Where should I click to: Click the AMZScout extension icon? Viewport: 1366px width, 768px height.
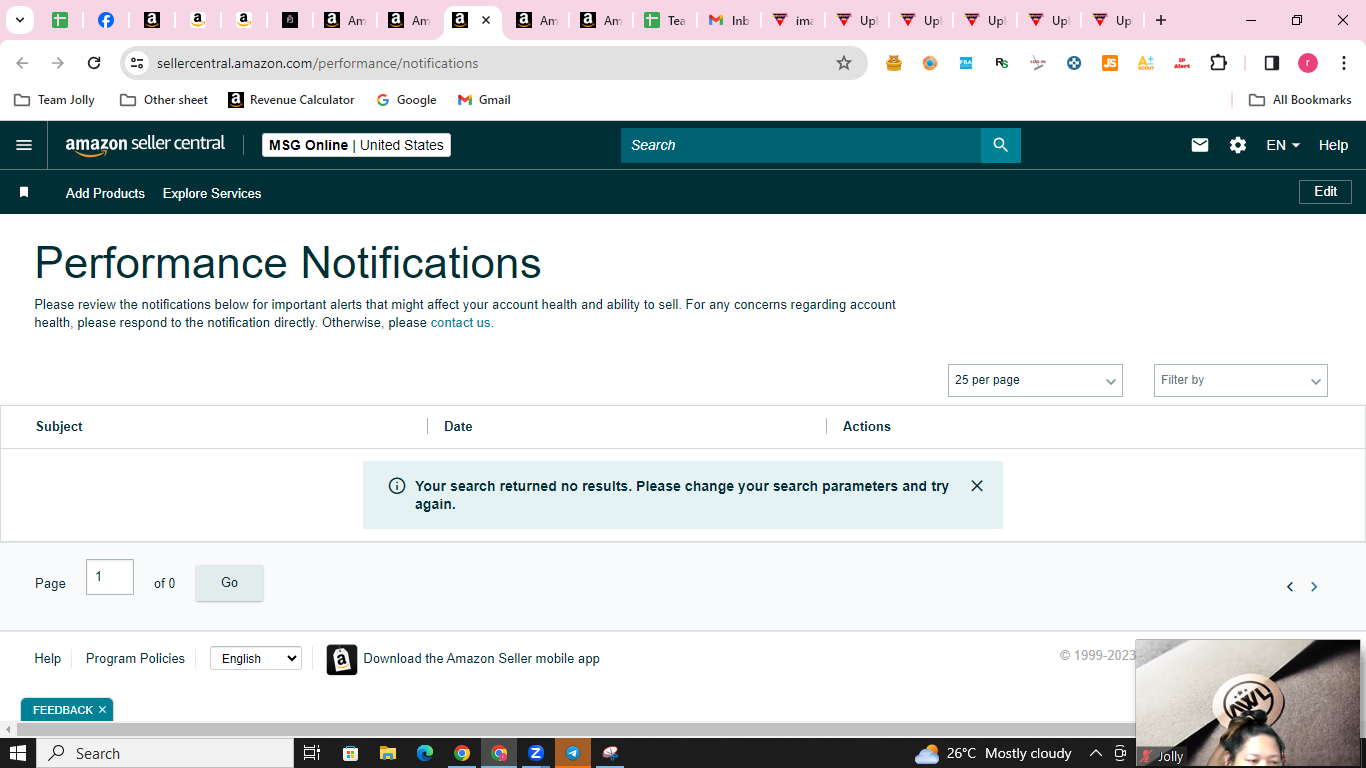1146,63
